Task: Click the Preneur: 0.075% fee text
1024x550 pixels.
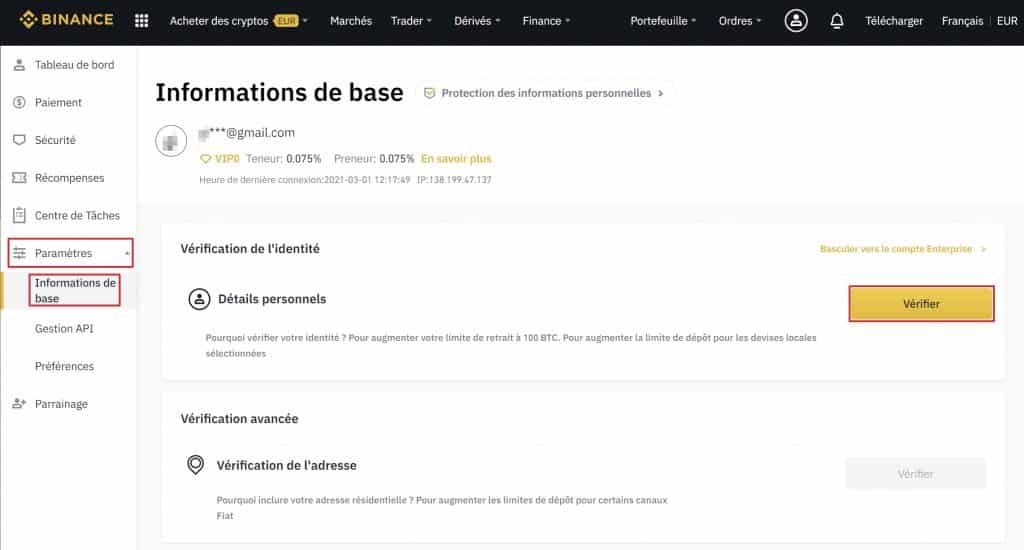Action: click(x=374, y=159)
